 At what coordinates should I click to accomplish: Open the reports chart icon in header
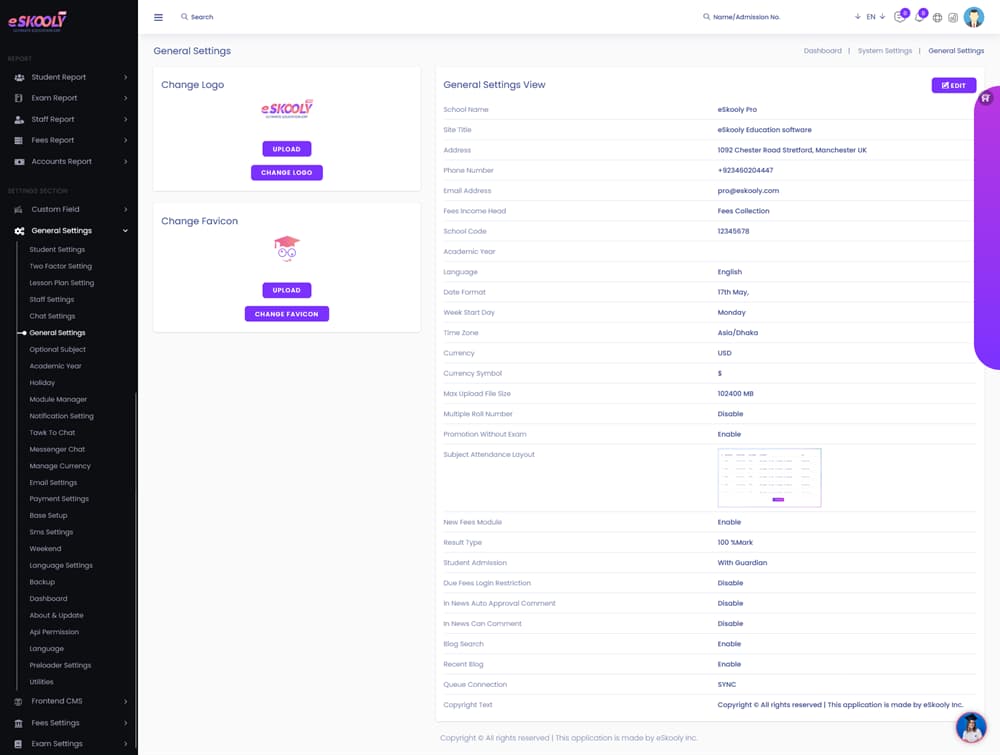pos(953,17)
